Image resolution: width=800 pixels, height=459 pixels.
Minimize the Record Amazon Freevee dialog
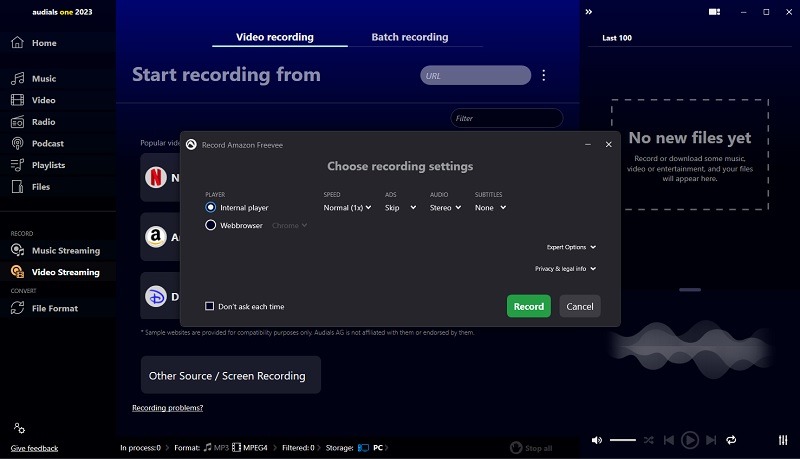coord(588,144)
